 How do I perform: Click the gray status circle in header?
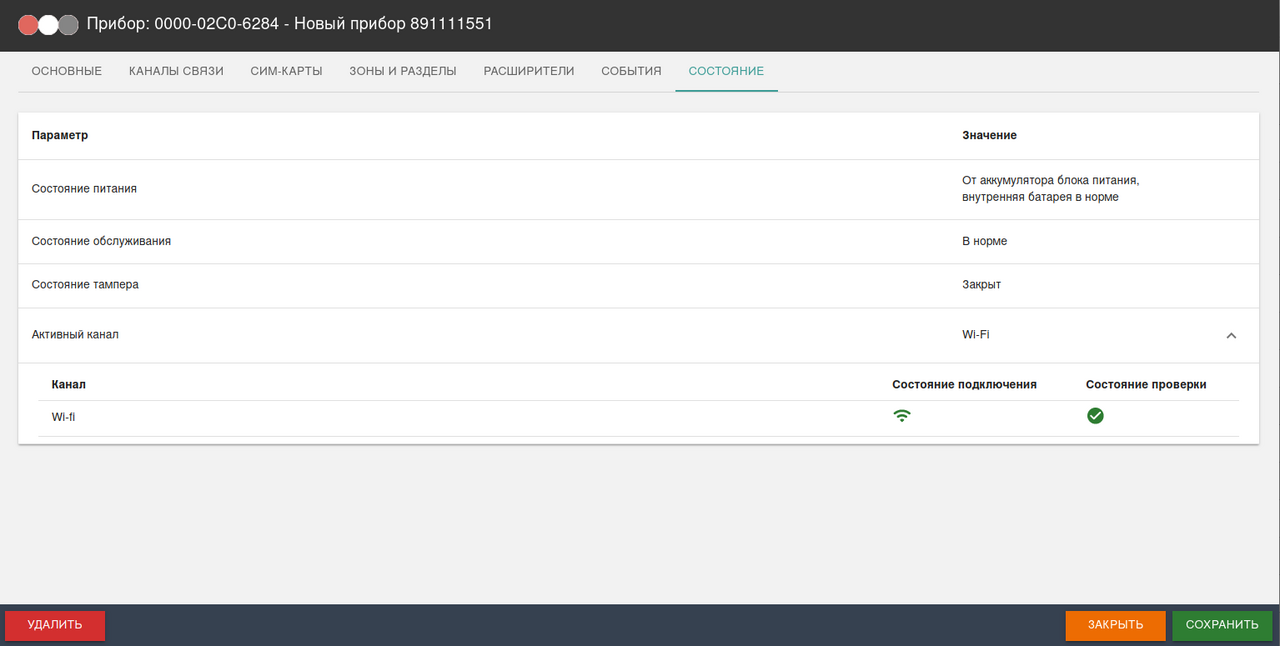pyautogui.click(x=68, y=25)
